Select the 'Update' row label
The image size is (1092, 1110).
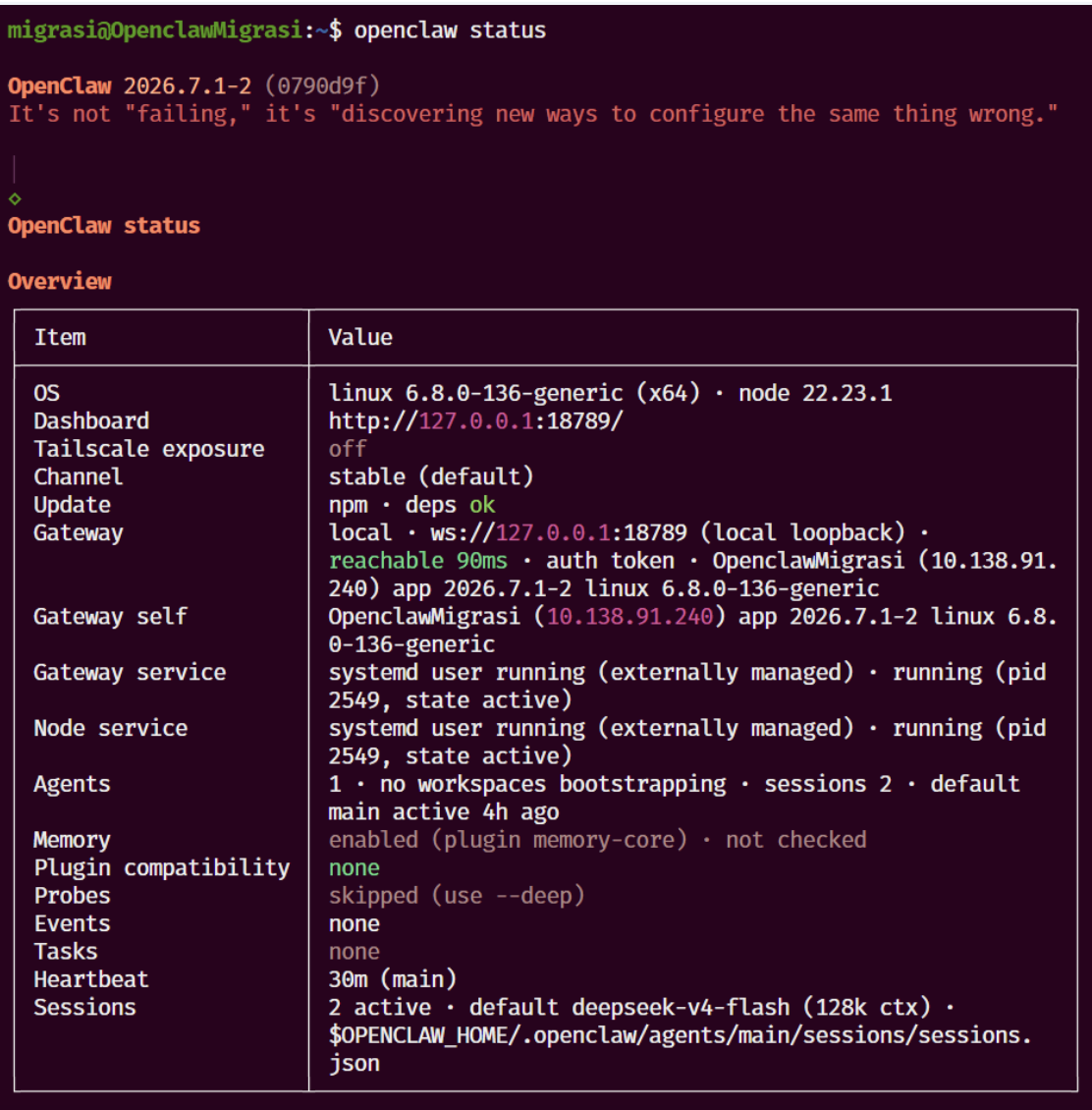tap(73, 505)
